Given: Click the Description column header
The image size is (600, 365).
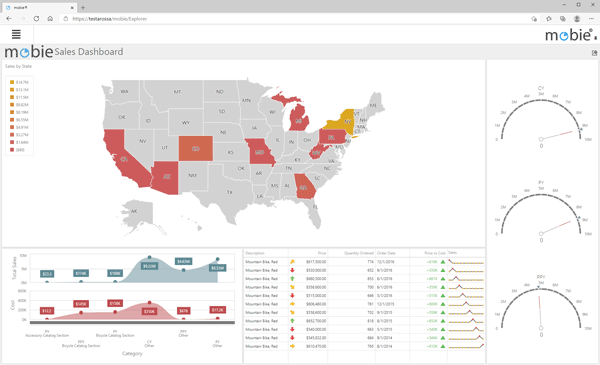Looking at the screenshot, I should click(x=255, y=253).
